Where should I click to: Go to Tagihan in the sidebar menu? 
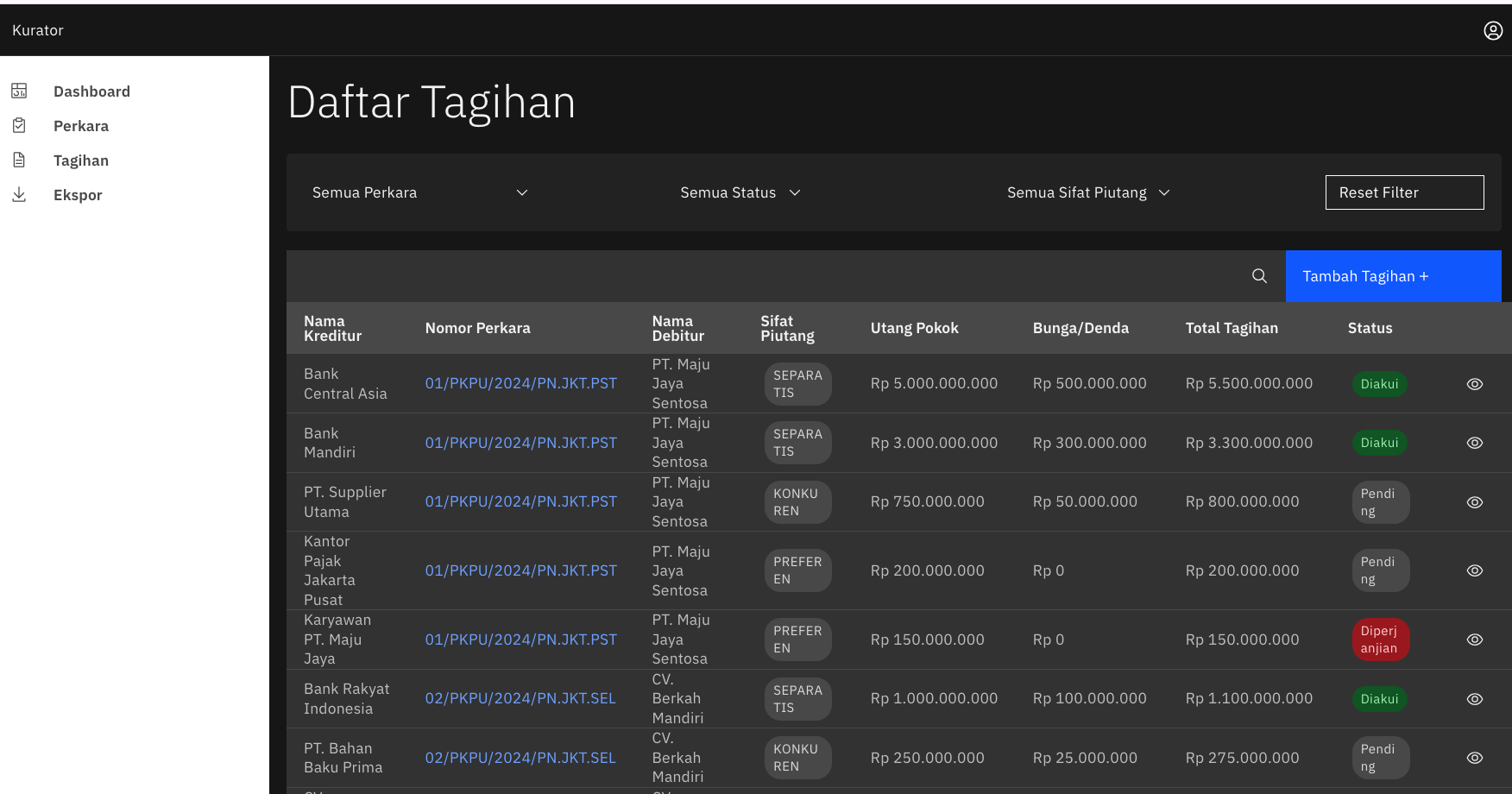point(81,161)
